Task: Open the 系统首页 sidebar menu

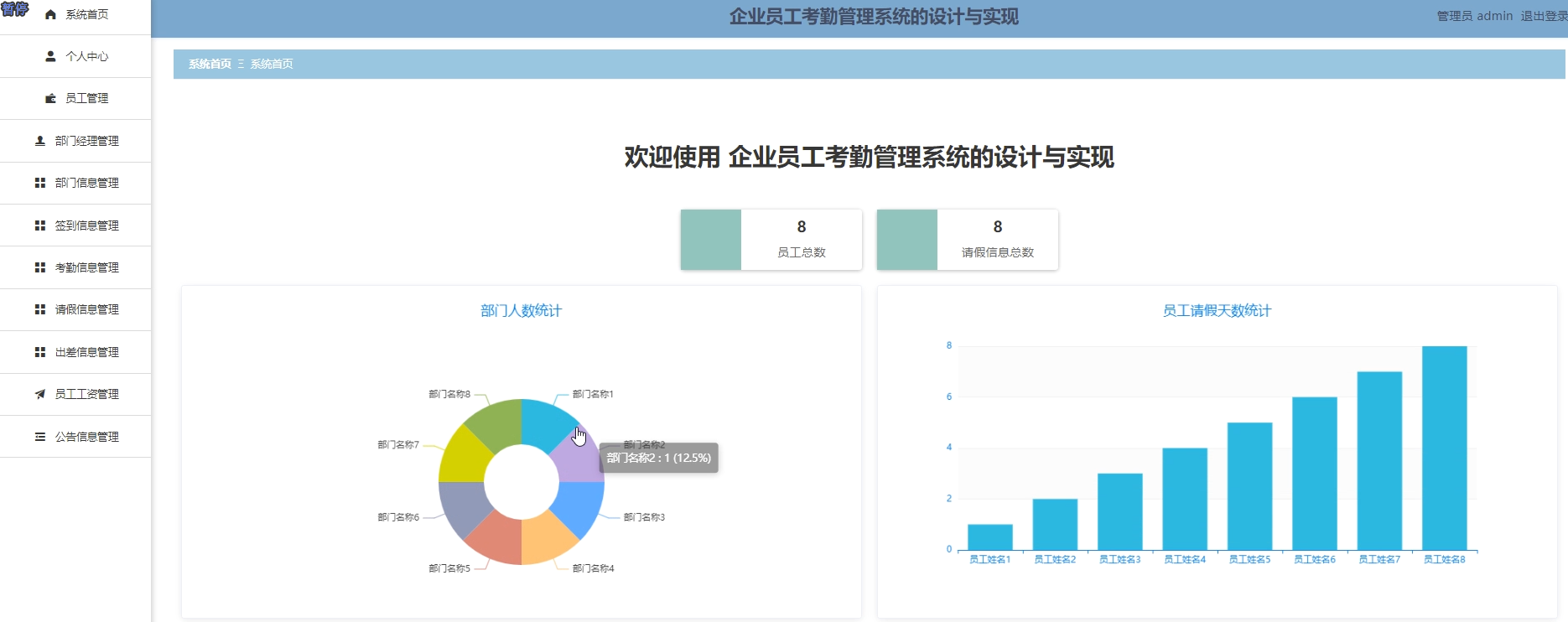Action: (75, 15)
